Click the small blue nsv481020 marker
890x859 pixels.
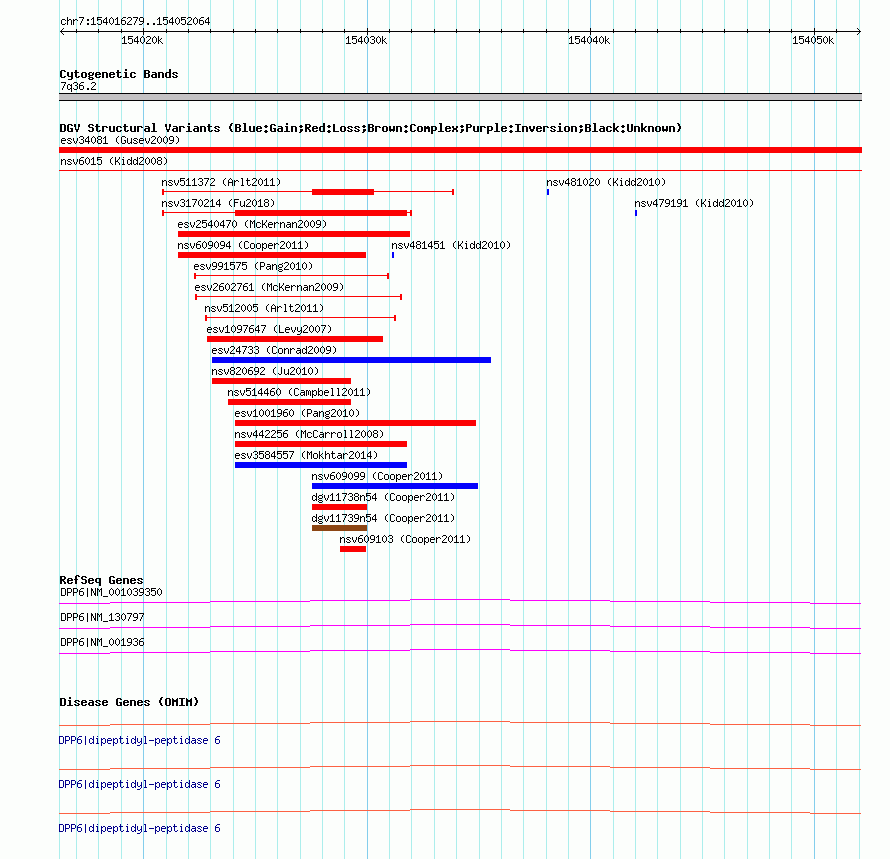pos(548,192)
